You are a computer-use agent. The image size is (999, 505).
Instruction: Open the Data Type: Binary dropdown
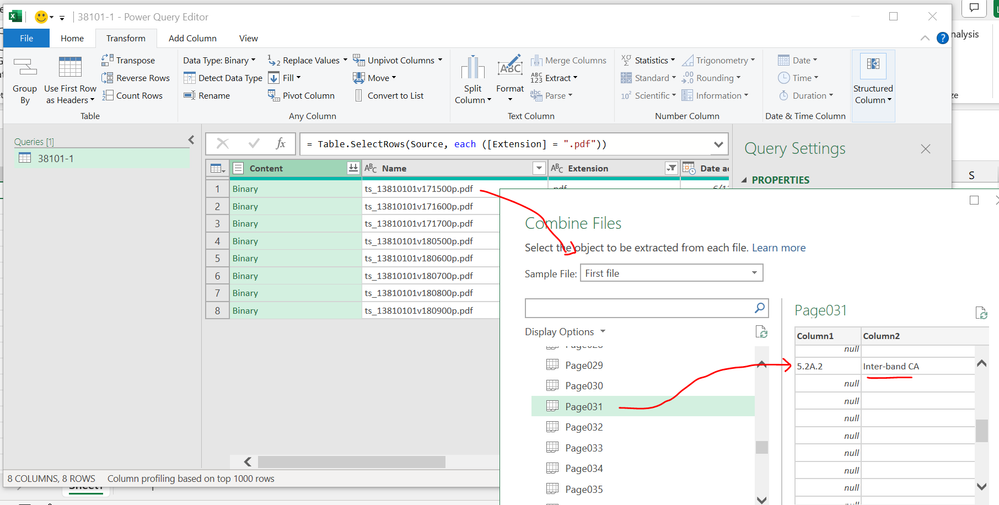click(219, 60)
